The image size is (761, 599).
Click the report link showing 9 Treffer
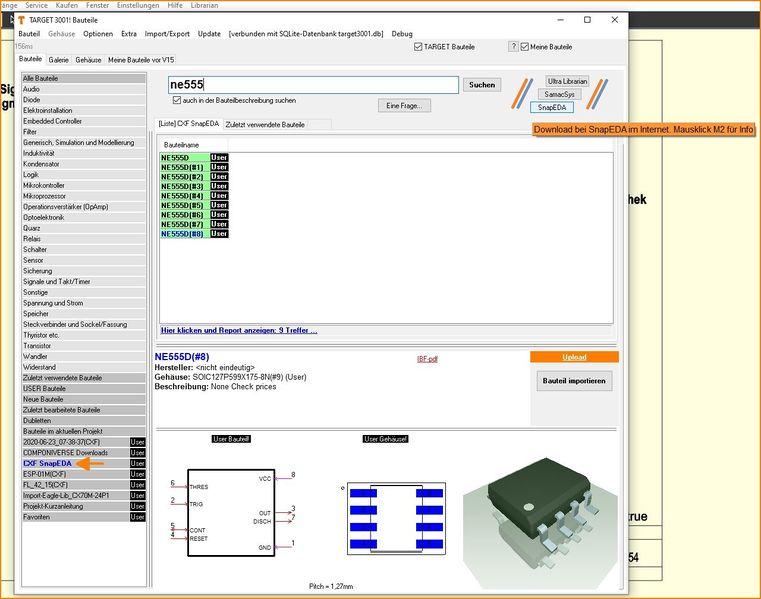(x=239, y=330)
